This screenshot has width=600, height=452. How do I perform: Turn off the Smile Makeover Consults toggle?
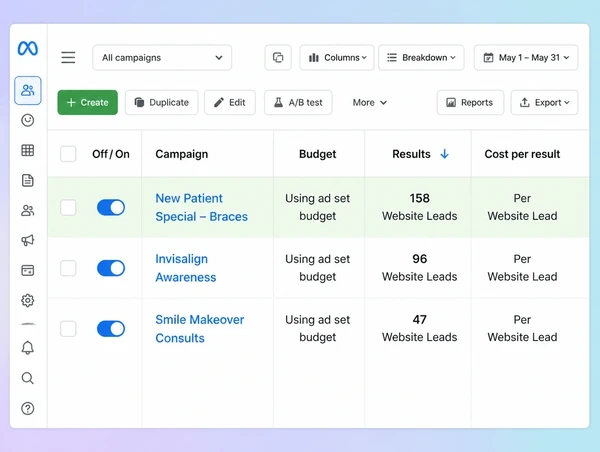111,329
